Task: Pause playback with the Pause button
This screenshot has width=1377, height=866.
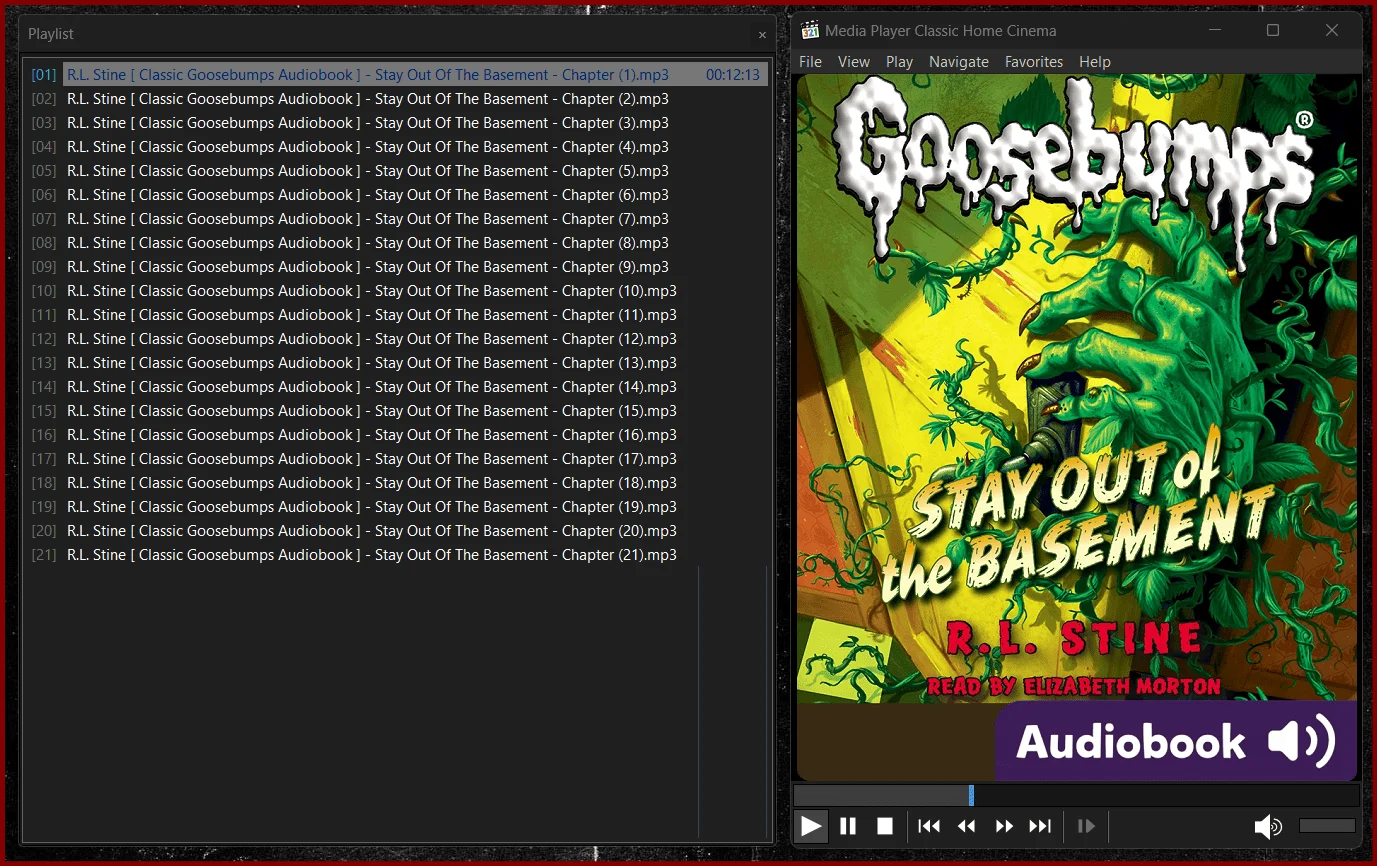Action: point(848,826)
